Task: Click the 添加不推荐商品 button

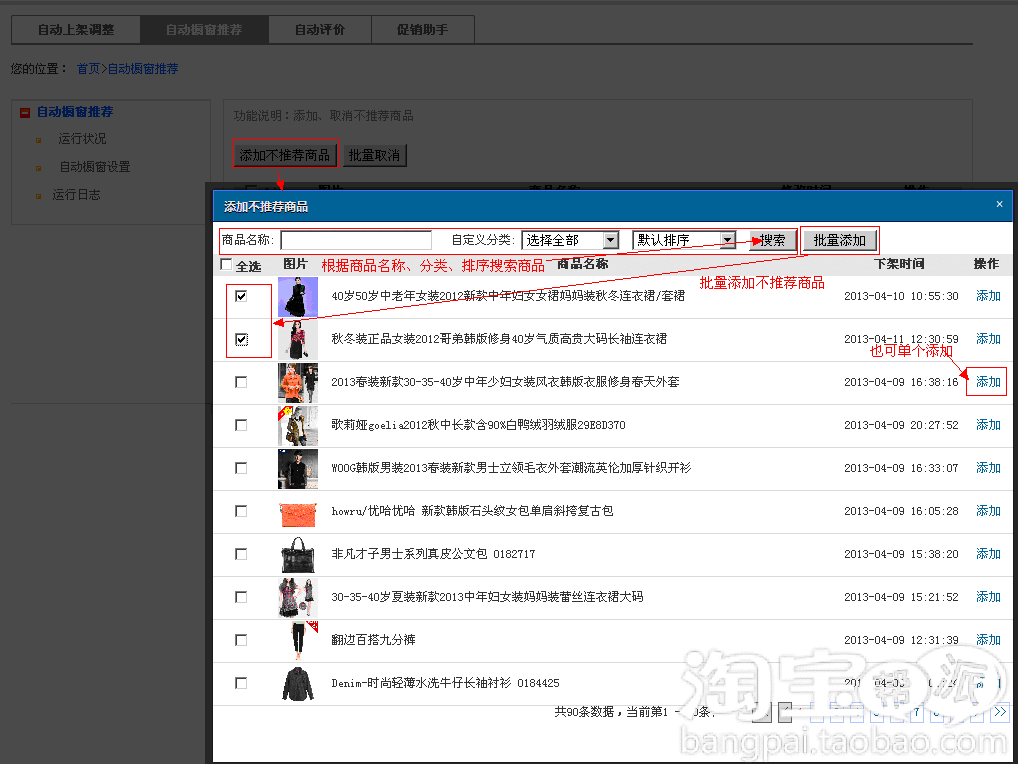Action: point(285,155)
